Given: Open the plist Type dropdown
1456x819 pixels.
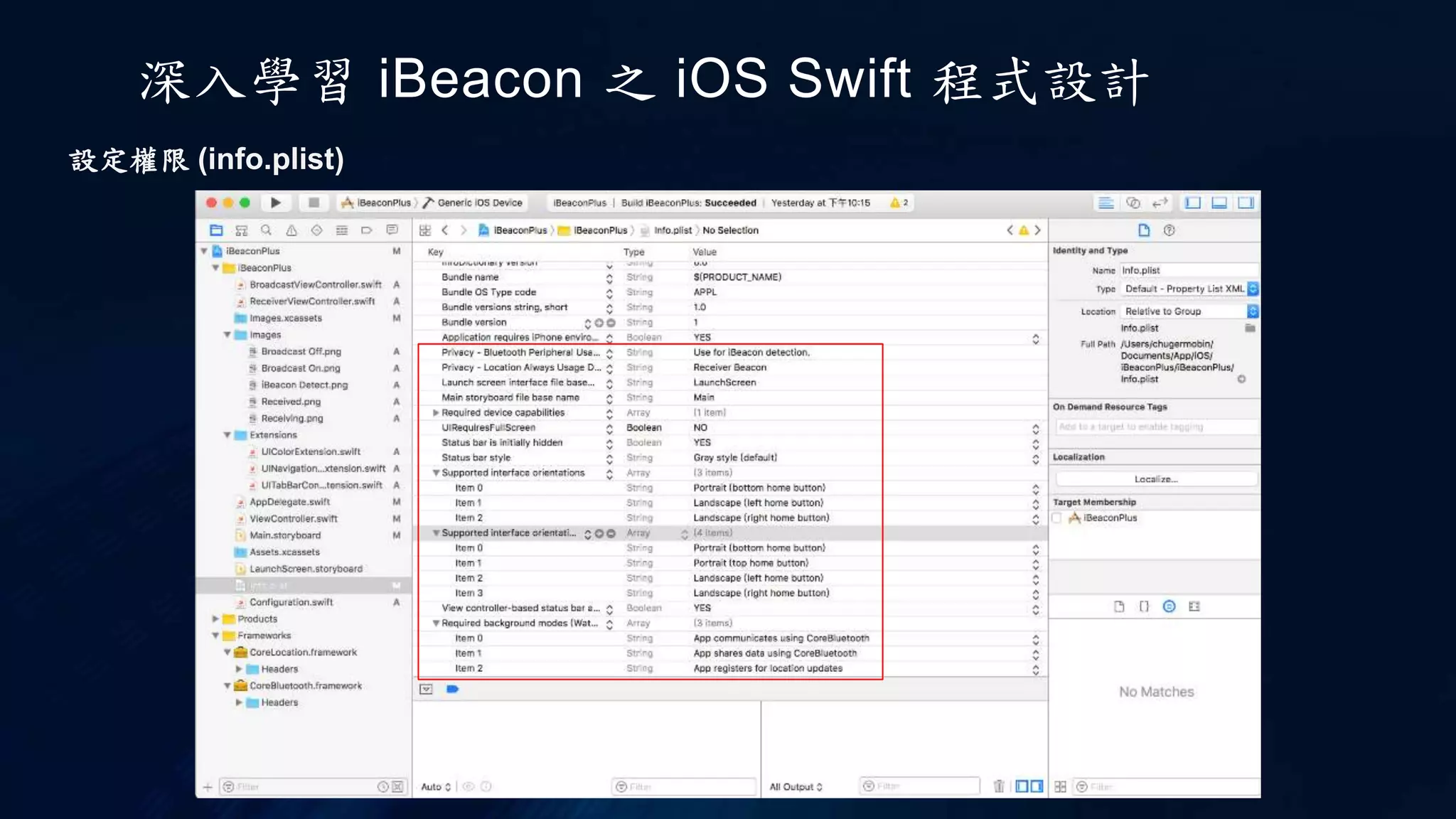Looking at the screenshot, I should 1190,289.
